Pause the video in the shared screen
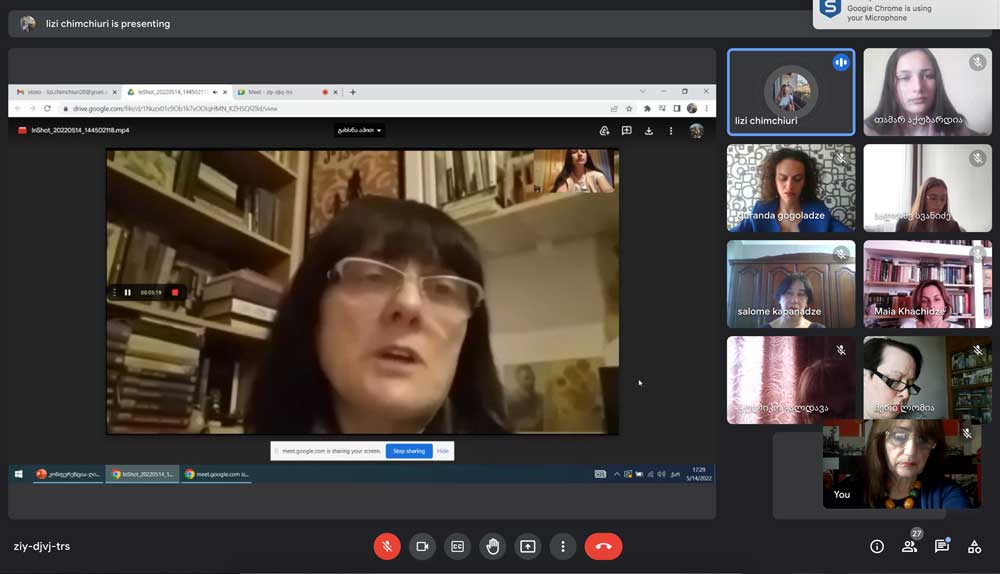Viewport: 1000px width, 574px height. point(127,292)
